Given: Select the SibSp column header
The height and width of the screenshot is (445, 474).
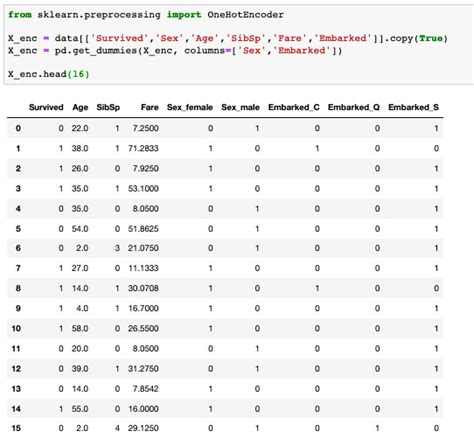Looking at the screenshot, I should point(108,107).
